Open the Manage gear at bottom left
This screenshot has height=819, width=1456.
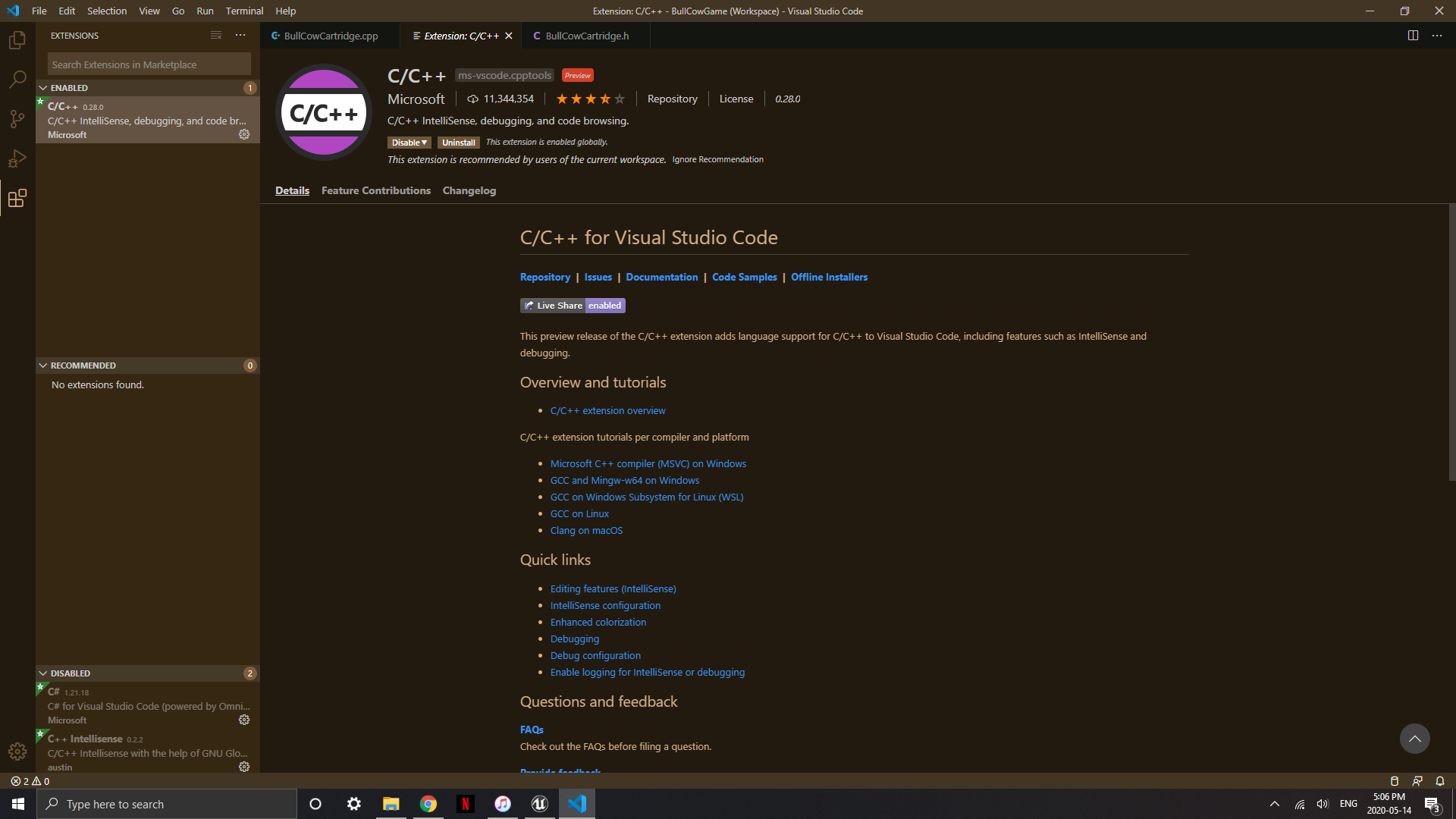[x=17, y=752]
